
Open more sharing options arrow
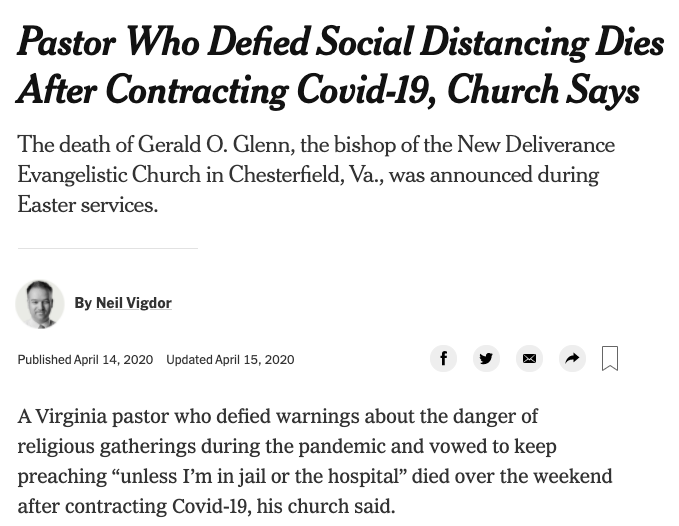click(572, 358)
